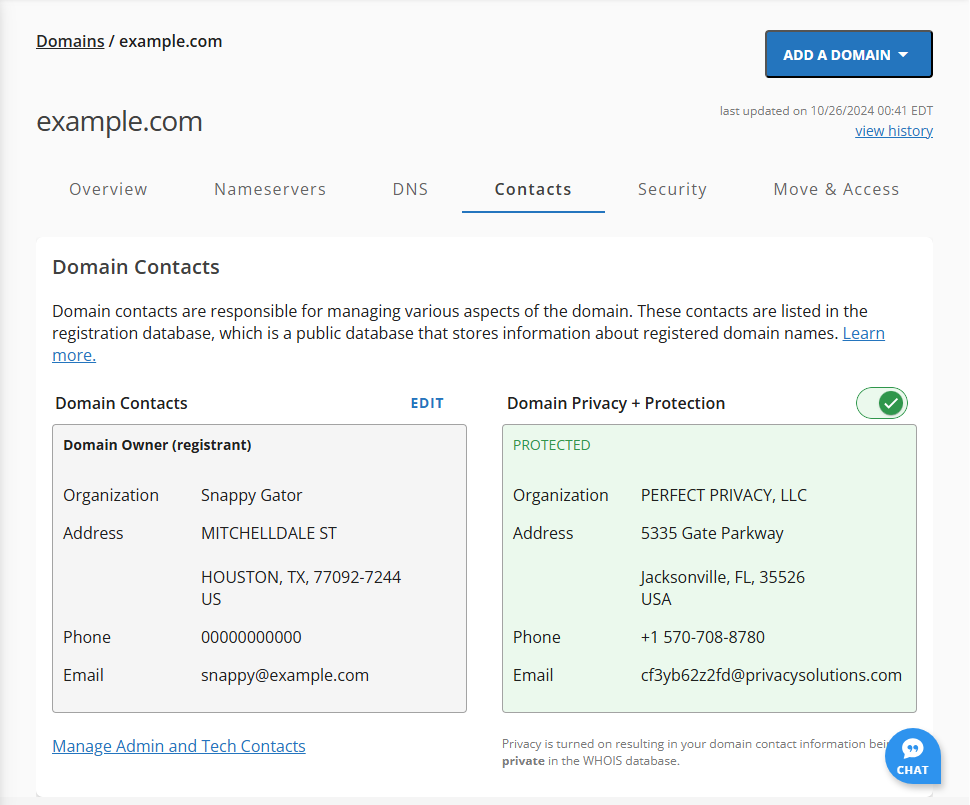Switch to the Security tab
The height and width of the screenshot is (805, 970).
(x=672, y=189)
